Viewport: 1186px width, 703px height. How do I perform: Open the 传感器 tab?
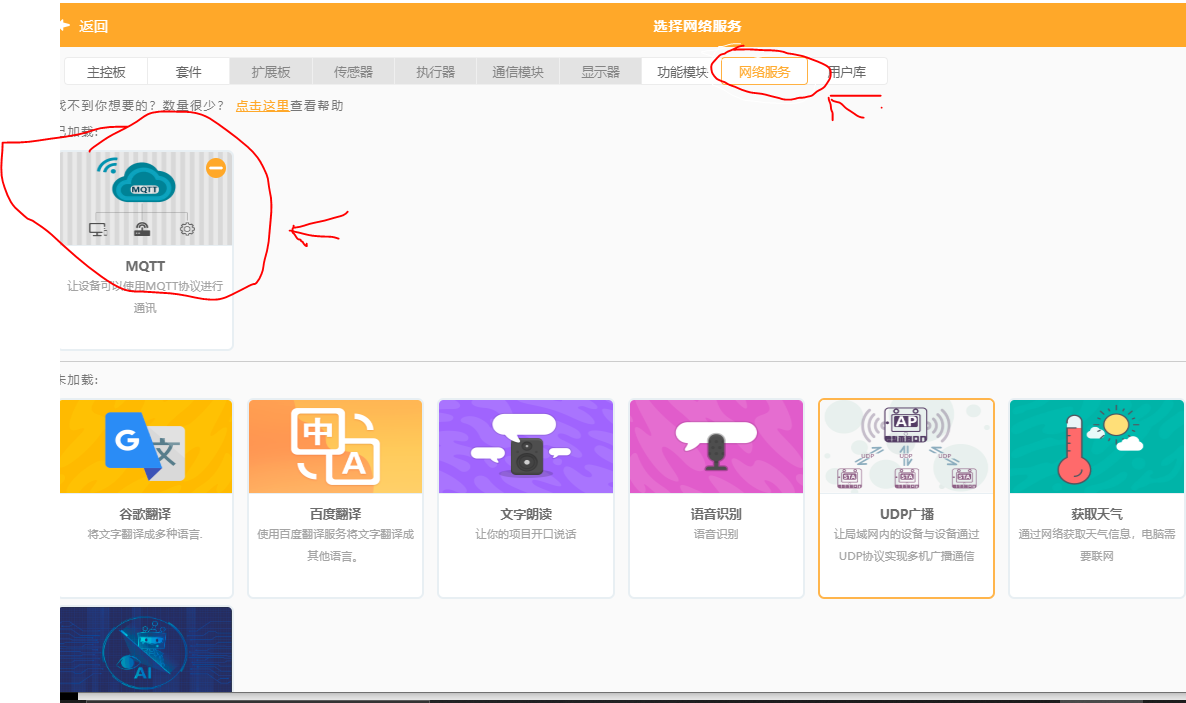click(353, 72)
